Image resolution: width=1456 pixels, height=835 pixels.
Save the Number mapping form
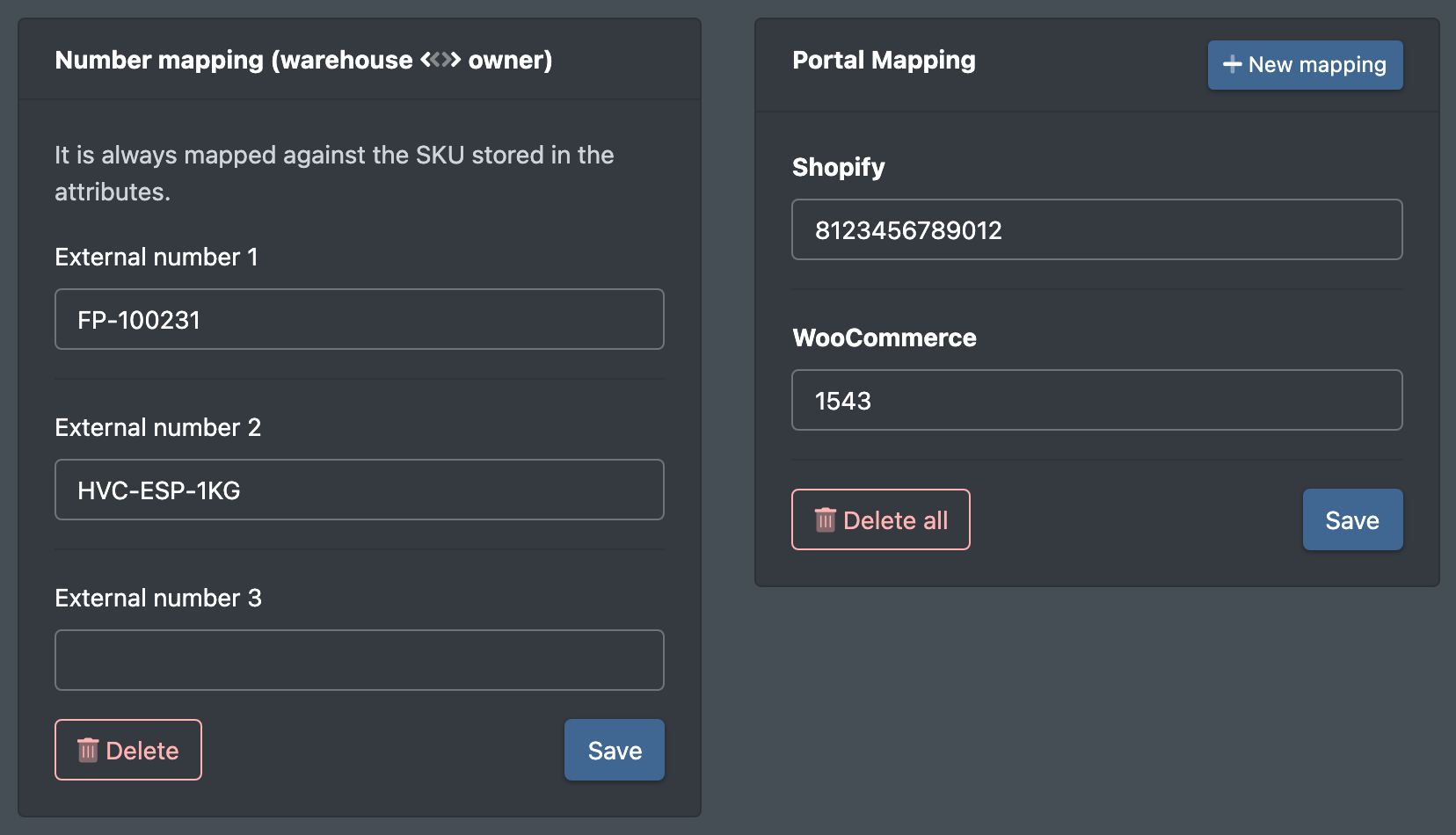click(615, 750)
